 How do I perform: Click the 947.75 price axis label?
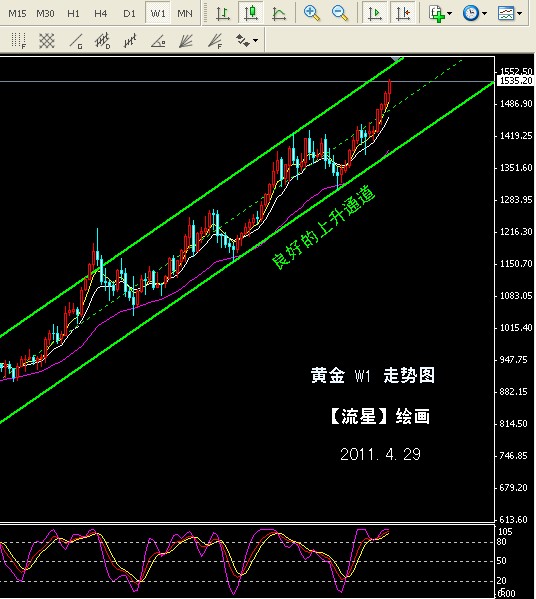(x=513, y=360)
